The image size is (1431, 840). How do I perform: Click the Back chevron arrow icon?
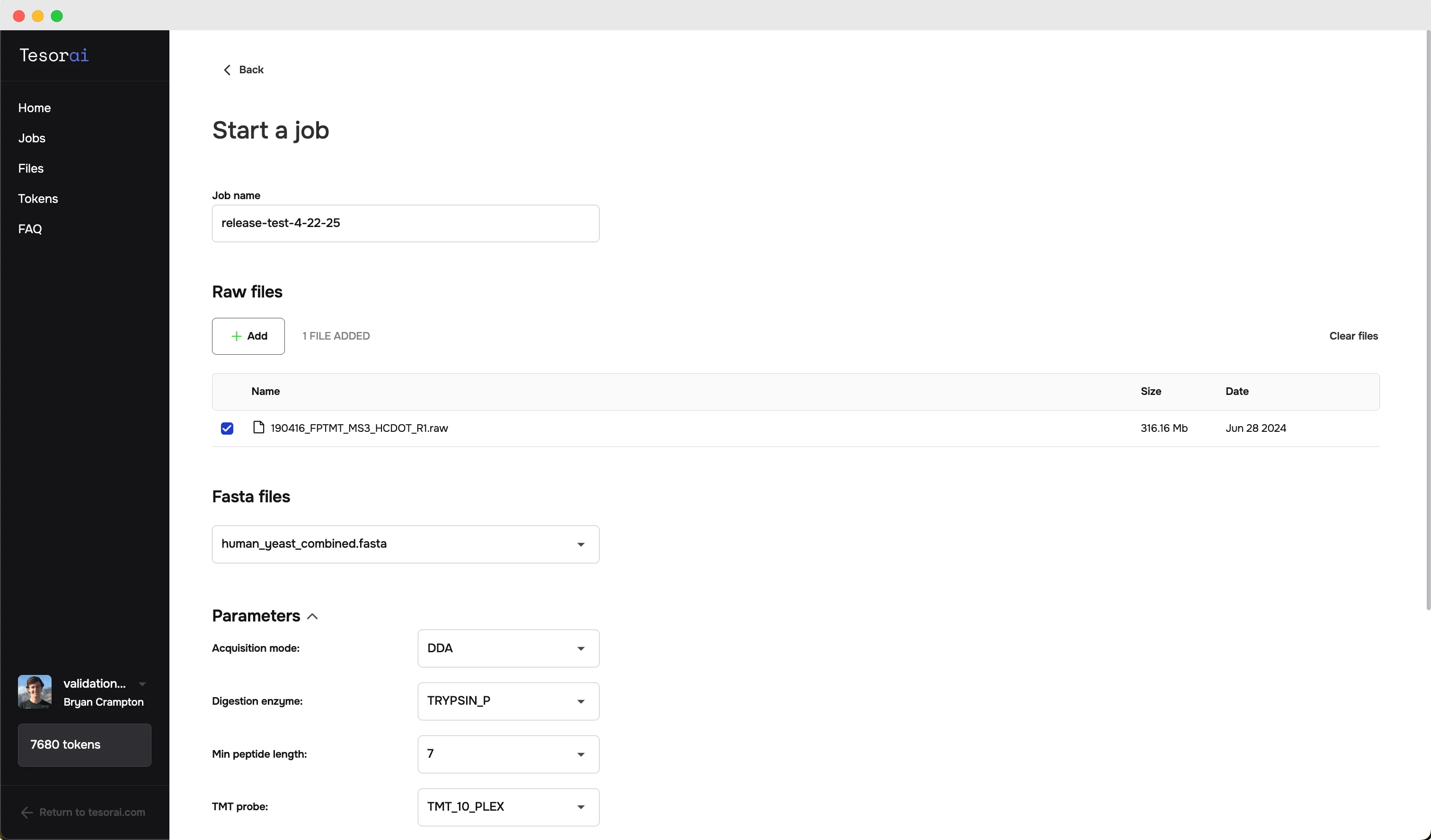tap(227, 70)
